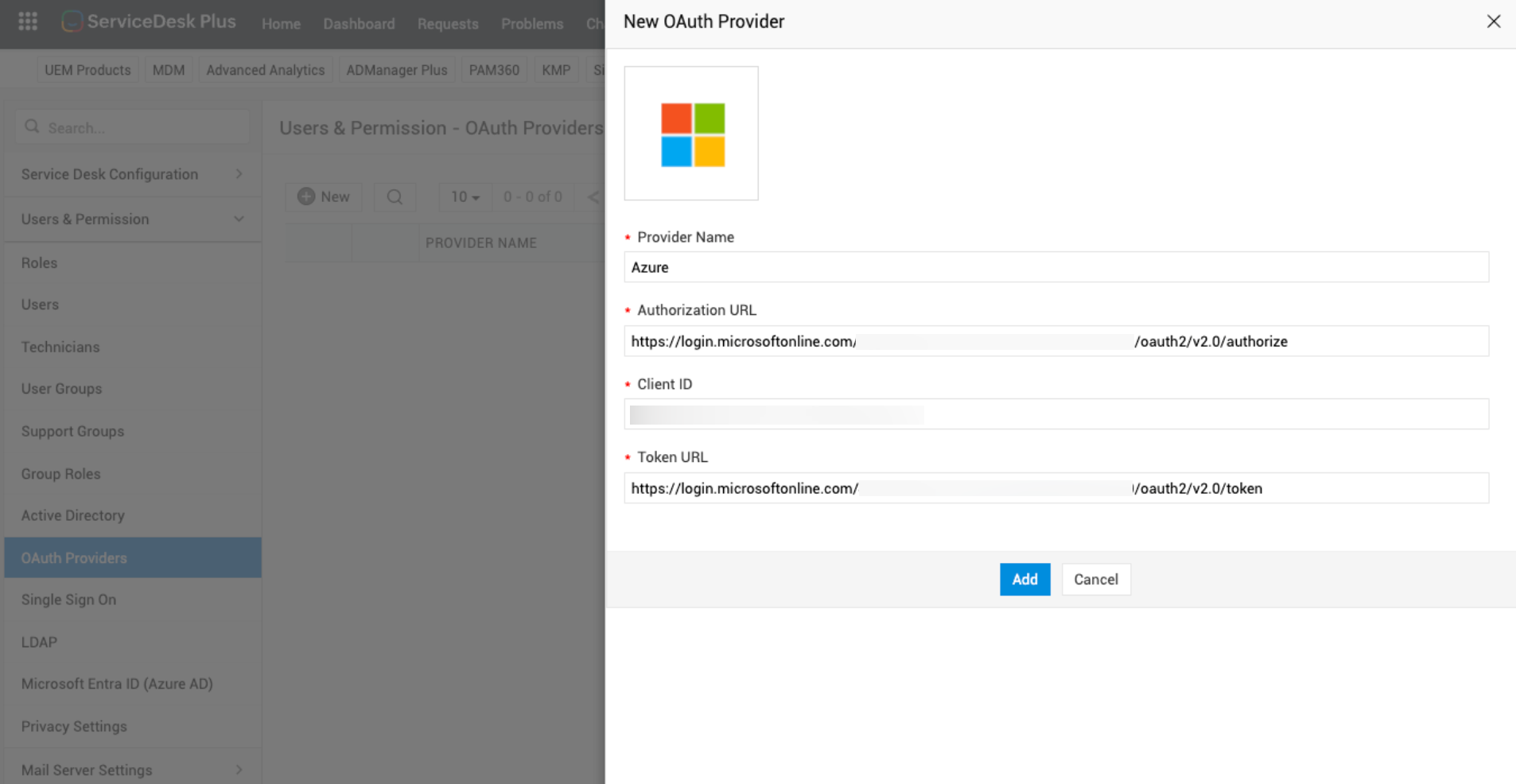The image size is (1516, 784).
Task: Focus the Provider Name field
Action: coord(1056,267)
